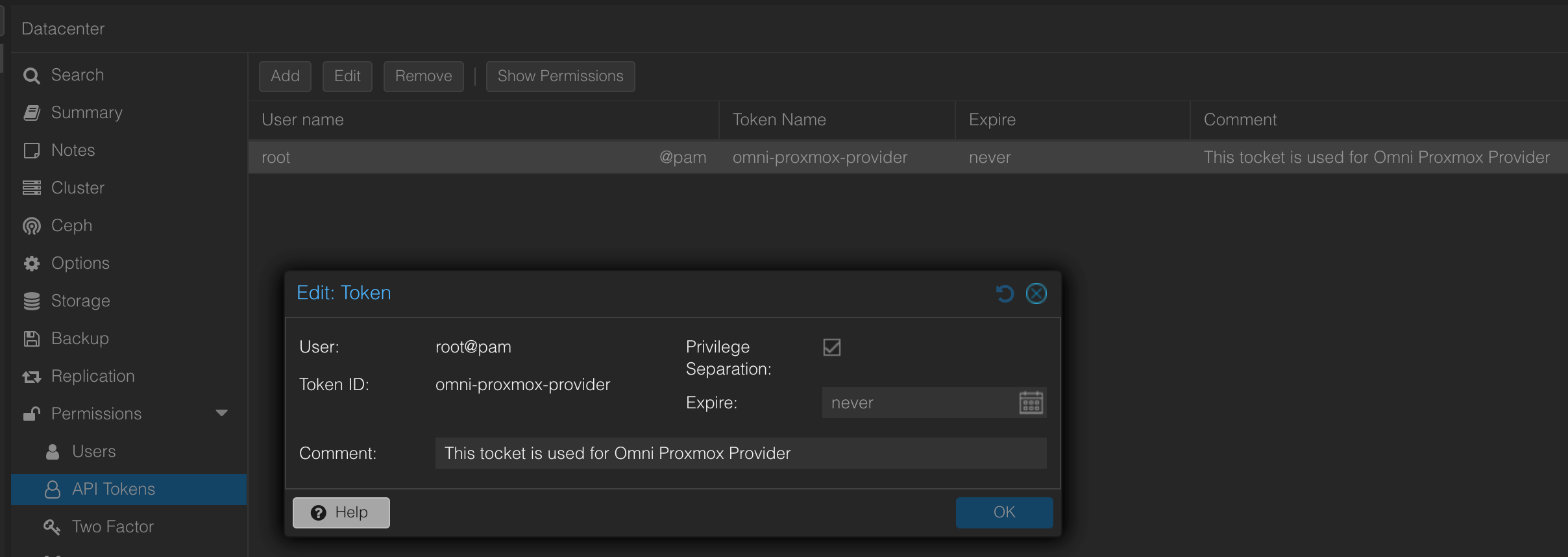
Task: Sort by Comment column header
Action: point(1379,120)
